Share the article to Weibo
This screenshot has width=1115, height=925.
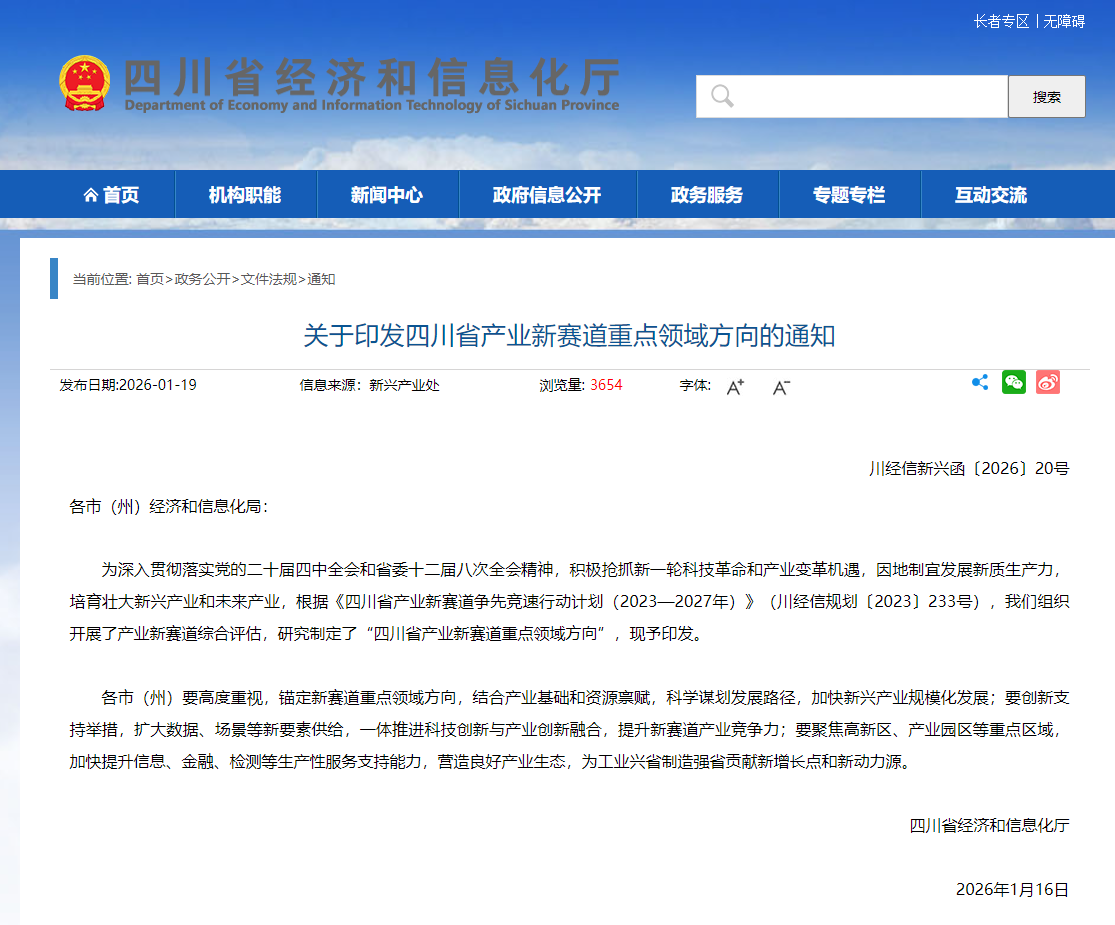pos(1047,382)
